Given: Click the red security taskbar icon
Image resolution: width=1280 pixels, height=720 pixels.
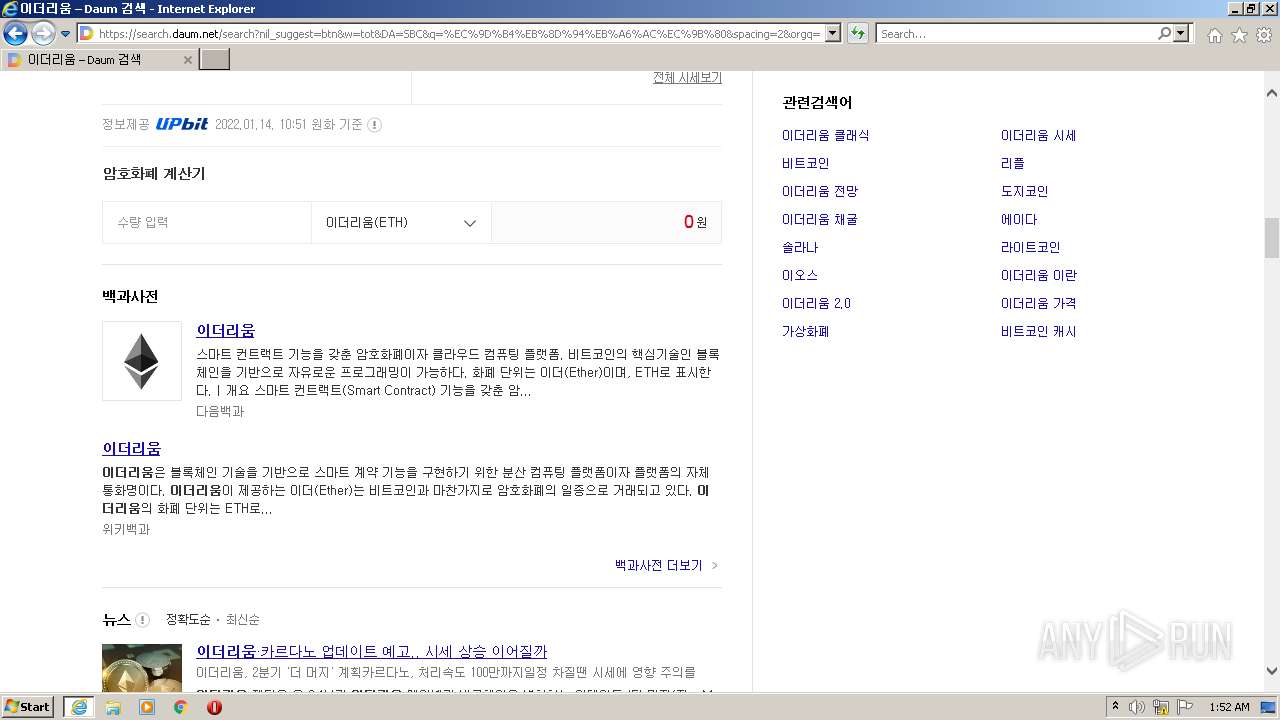Looking at the screenshot, I should coord(214,707).
